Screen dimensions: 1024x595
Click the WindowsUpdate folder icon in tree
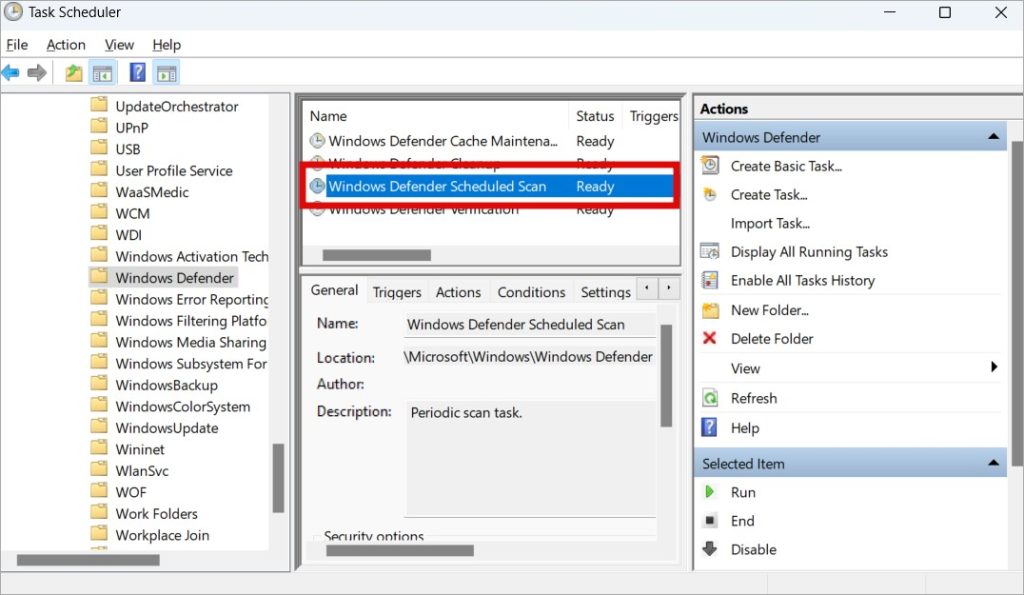tap(99, 426)
